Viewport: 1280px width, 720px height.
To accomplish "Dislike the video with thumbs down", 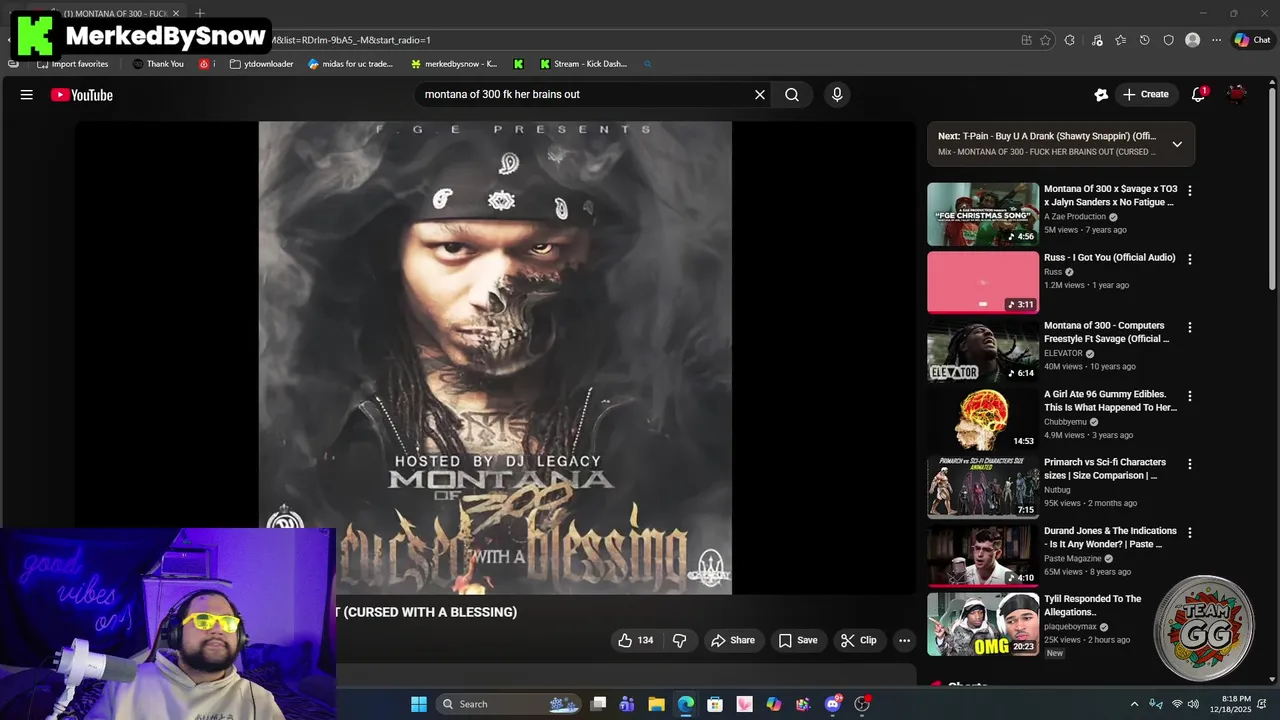I will (x=679, y=640).
